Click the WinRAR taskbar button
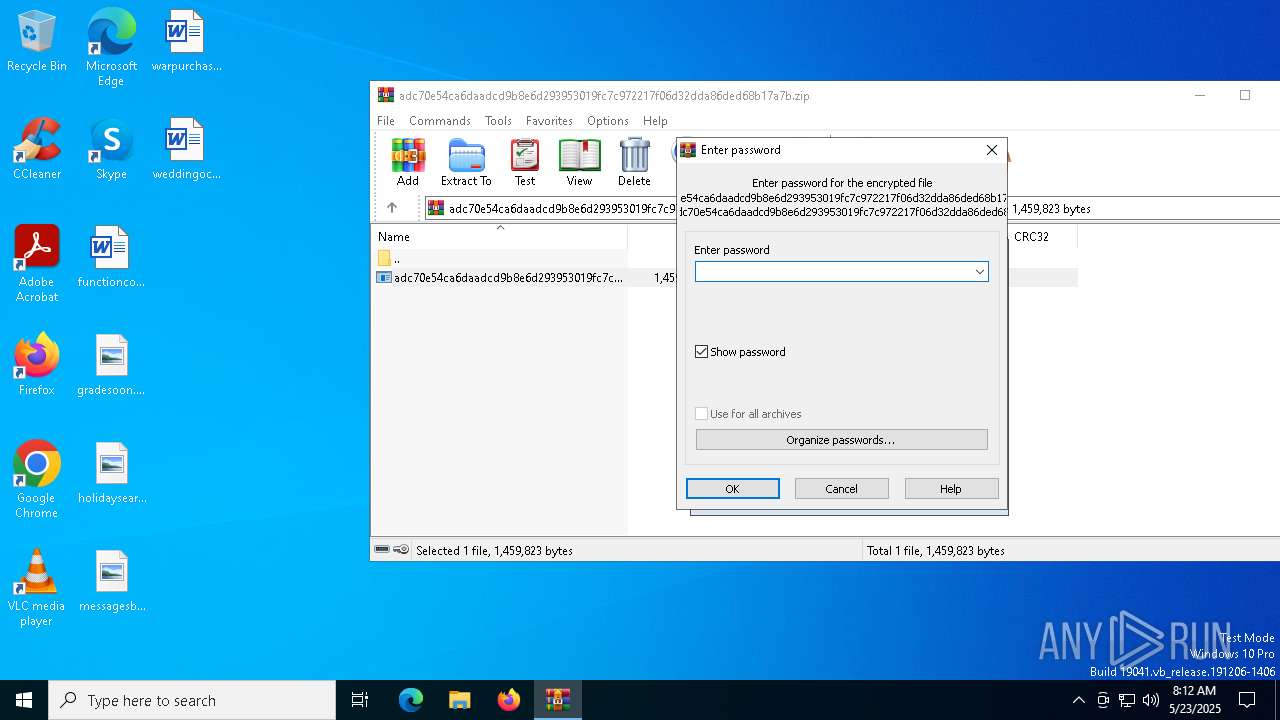Image resolution: width=1280 pixels, height=720 pixels. (x=558, y=700)
